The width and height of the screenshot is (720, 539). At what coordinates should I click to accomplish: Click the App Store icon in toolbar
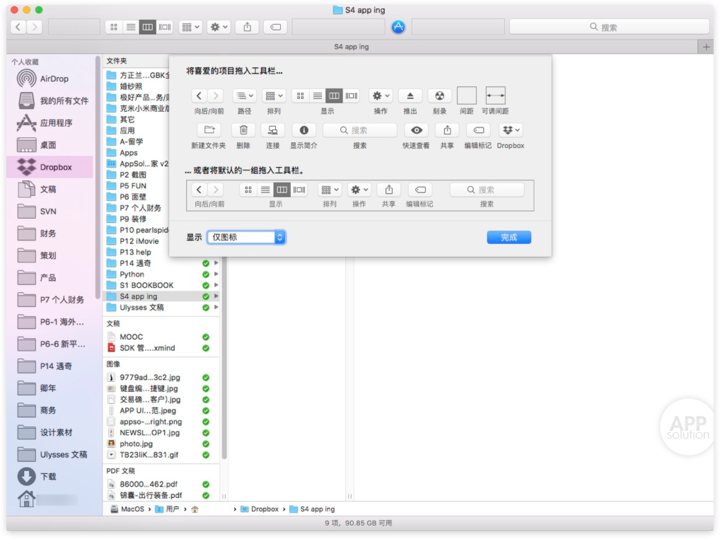398,27
